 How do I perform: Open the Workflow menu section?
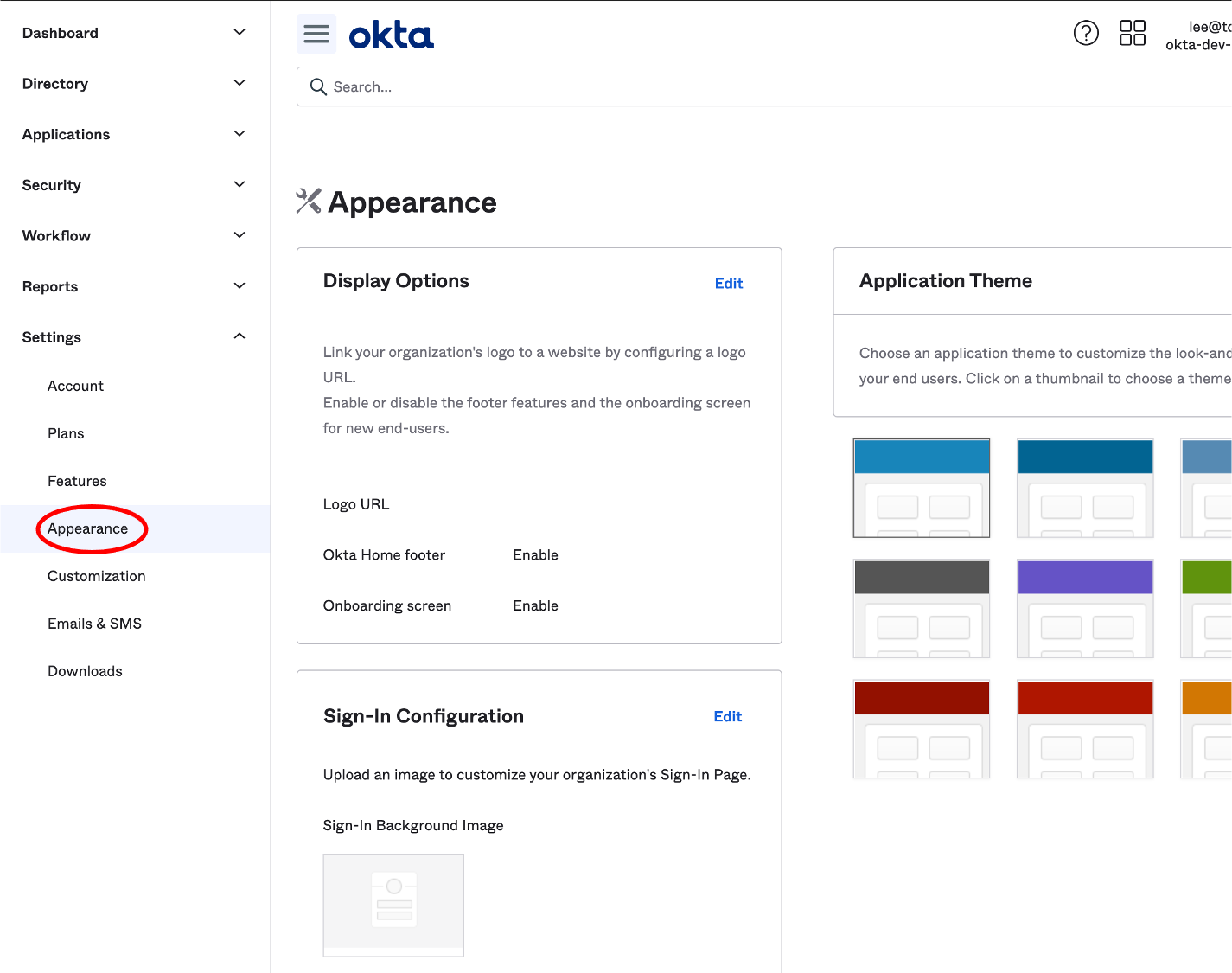pyautogui.click(x=135, y=235)
